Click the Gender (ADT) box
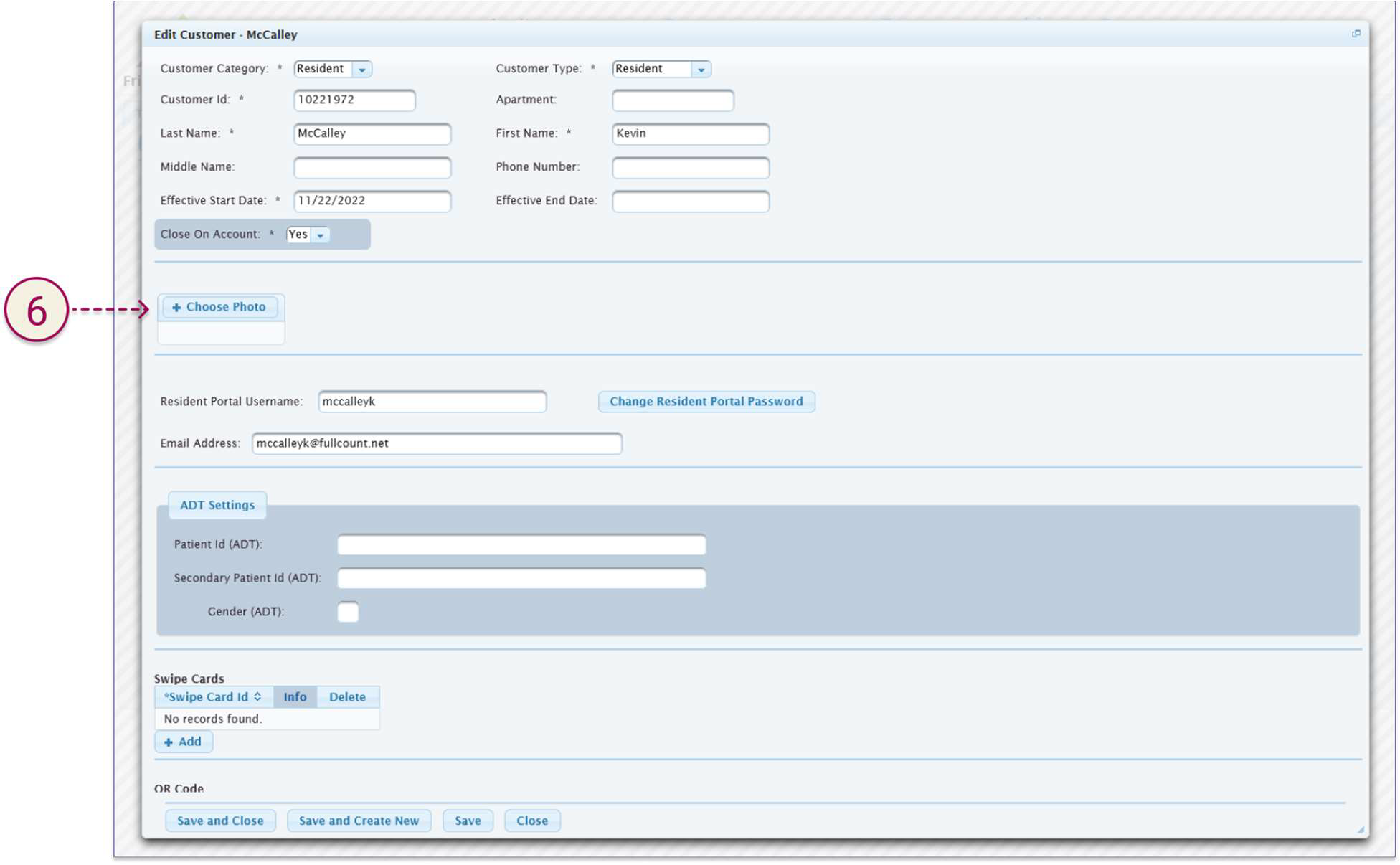Image resolution: width=1400 pixels, height=865 pixels. pos(348,612)
